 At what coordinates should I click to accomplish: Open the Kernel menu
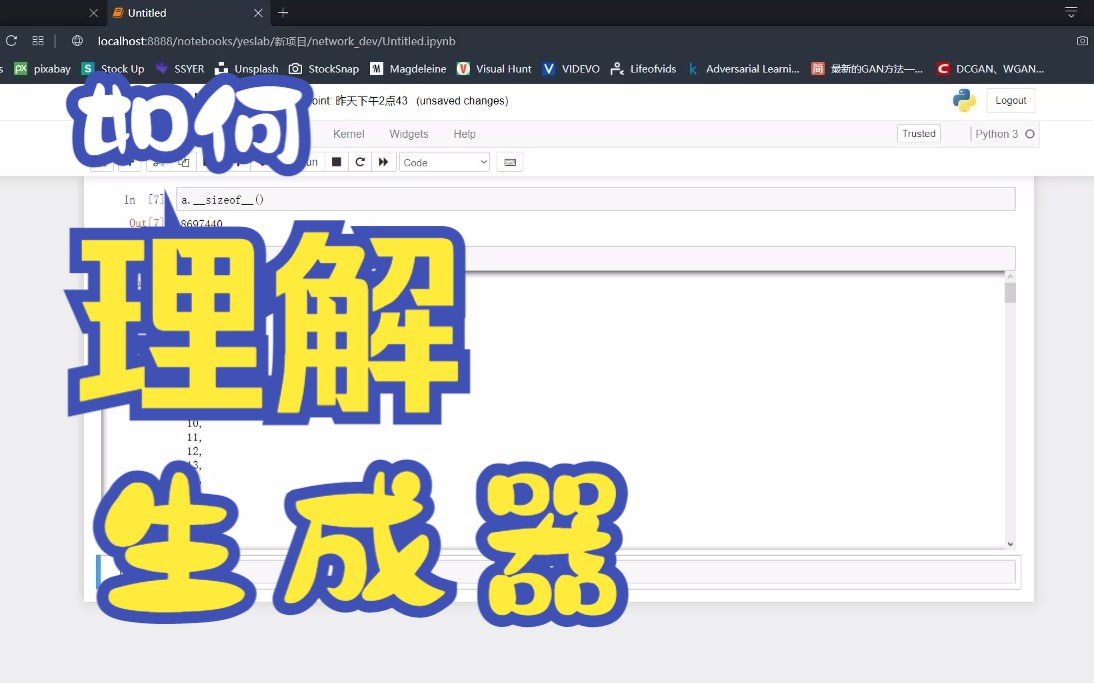(348, 133)
